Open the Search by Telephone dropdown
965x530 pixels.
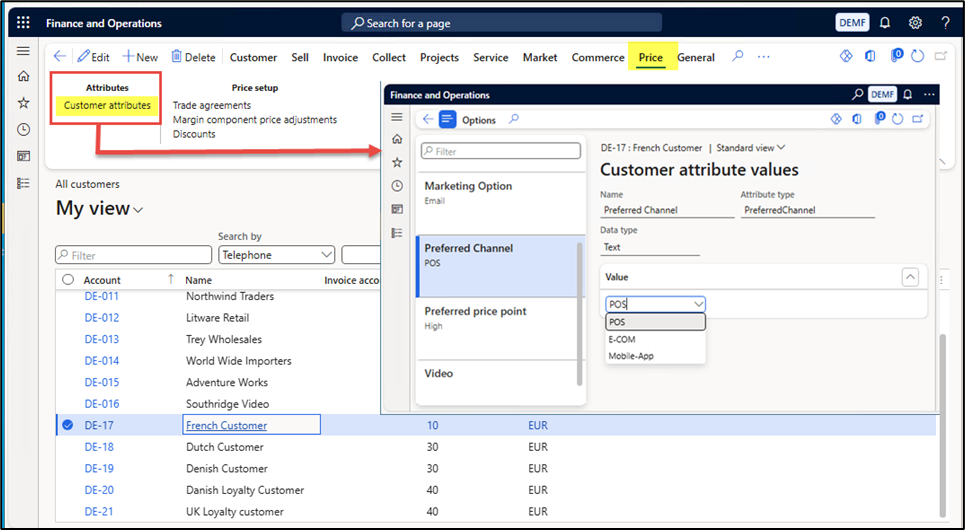click(276, 255)
